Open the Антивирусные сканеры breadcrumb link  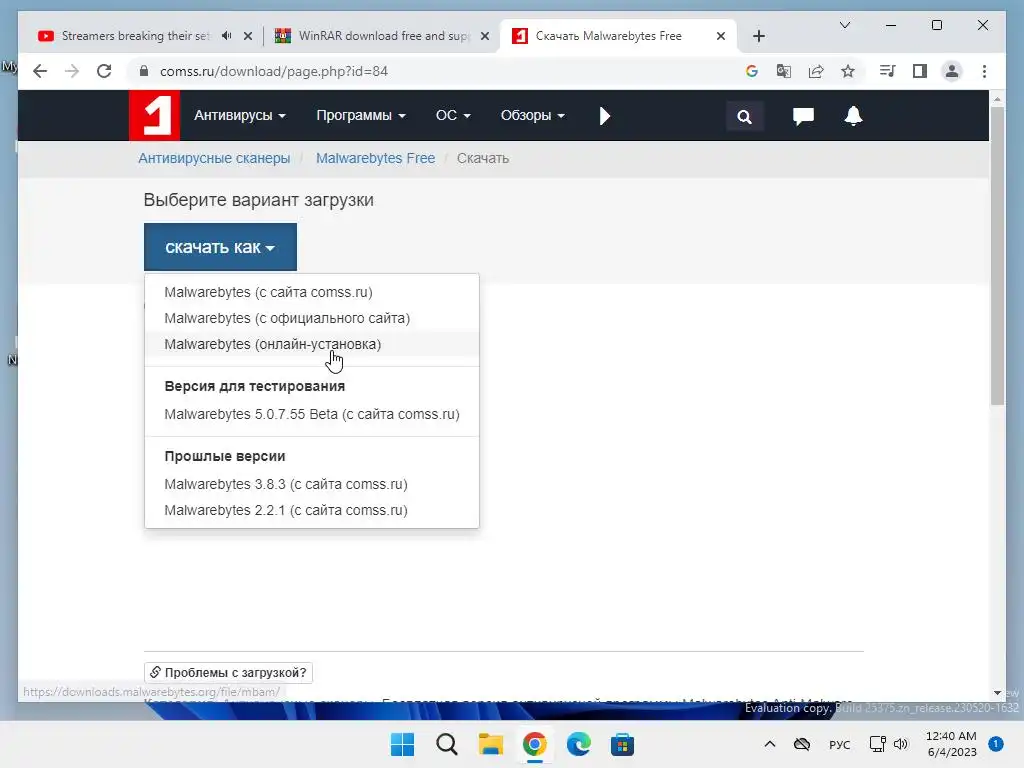click(214, 158)
